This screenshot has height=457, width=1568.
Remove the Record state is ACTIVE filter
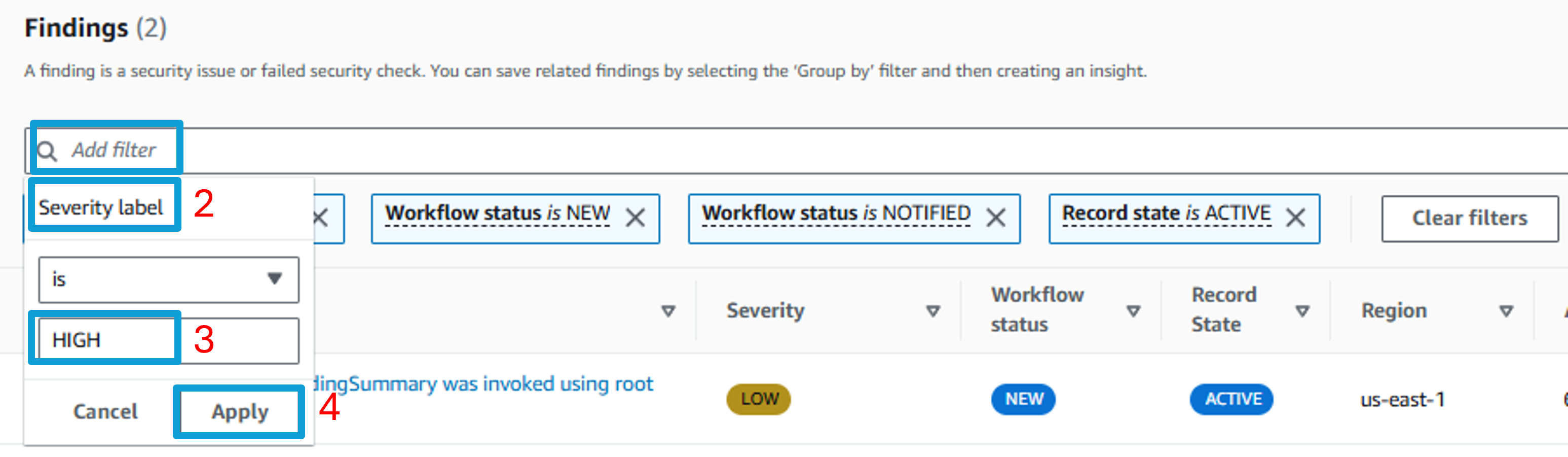point(1295,218)
